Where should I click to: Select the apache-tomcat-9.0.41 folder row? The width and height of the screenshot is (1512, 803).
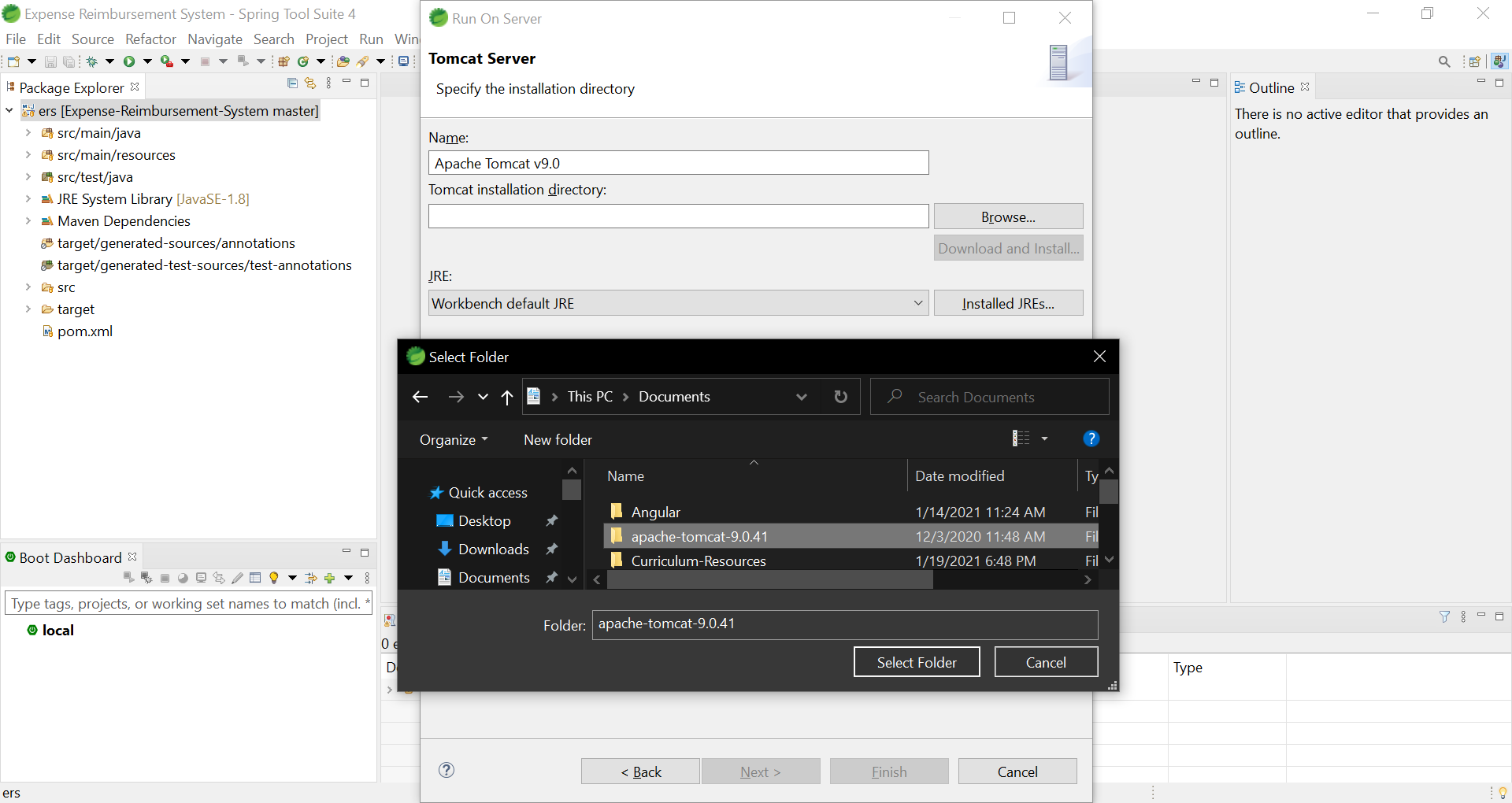(x=850, y=536)
